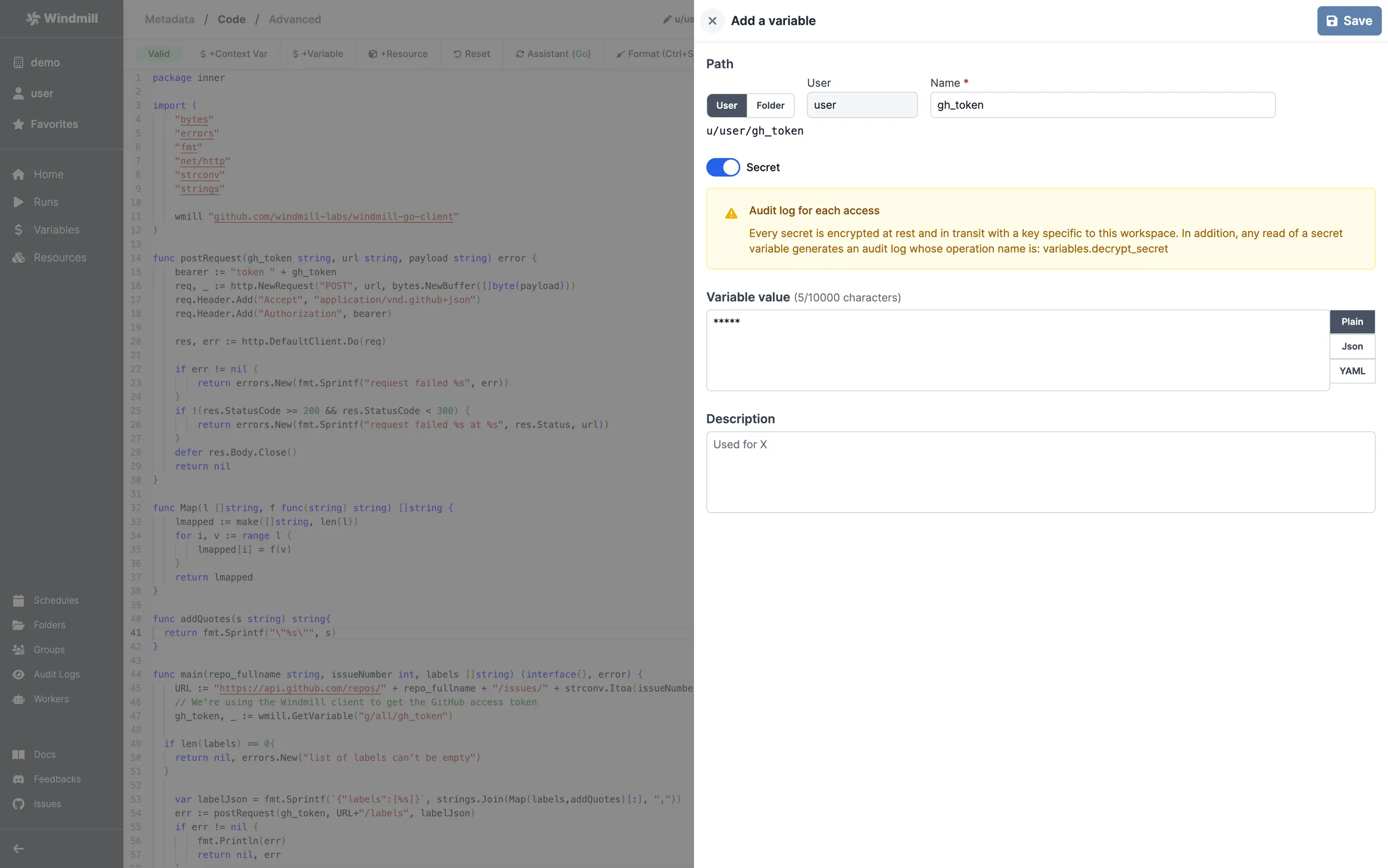Collapse the sidebar with the back arrow
The width and height of the screenshot is (1388, 868).
[19, 848]
